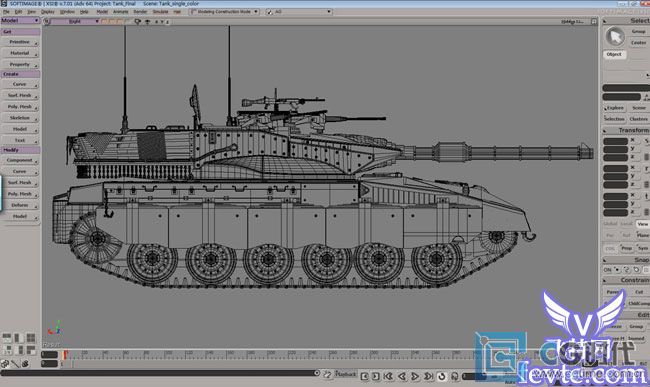Click the Playback menu button
The height and width of the screenshot is (387, 650).
click(346, 374)
